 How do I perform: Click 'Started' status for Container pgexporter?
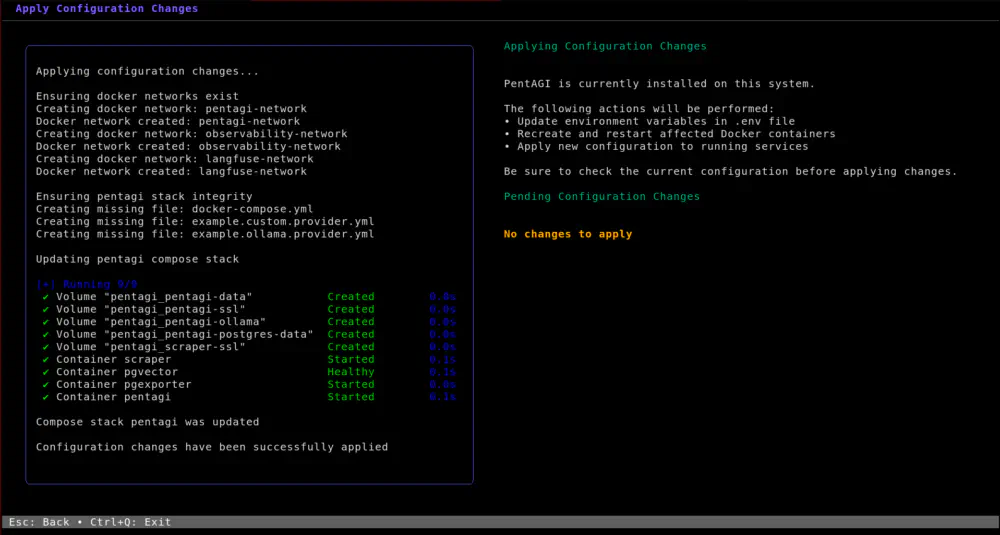[351, 385]
